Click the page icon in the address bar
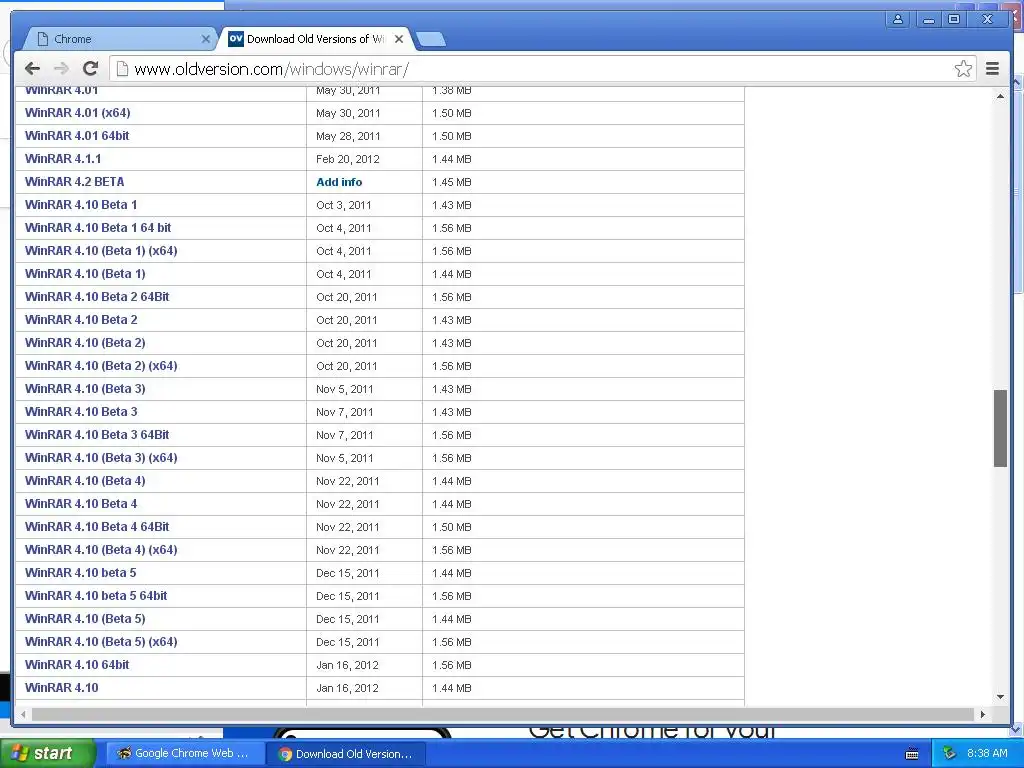This screenshot has height=768, width=1024. (x=122, y=69)
